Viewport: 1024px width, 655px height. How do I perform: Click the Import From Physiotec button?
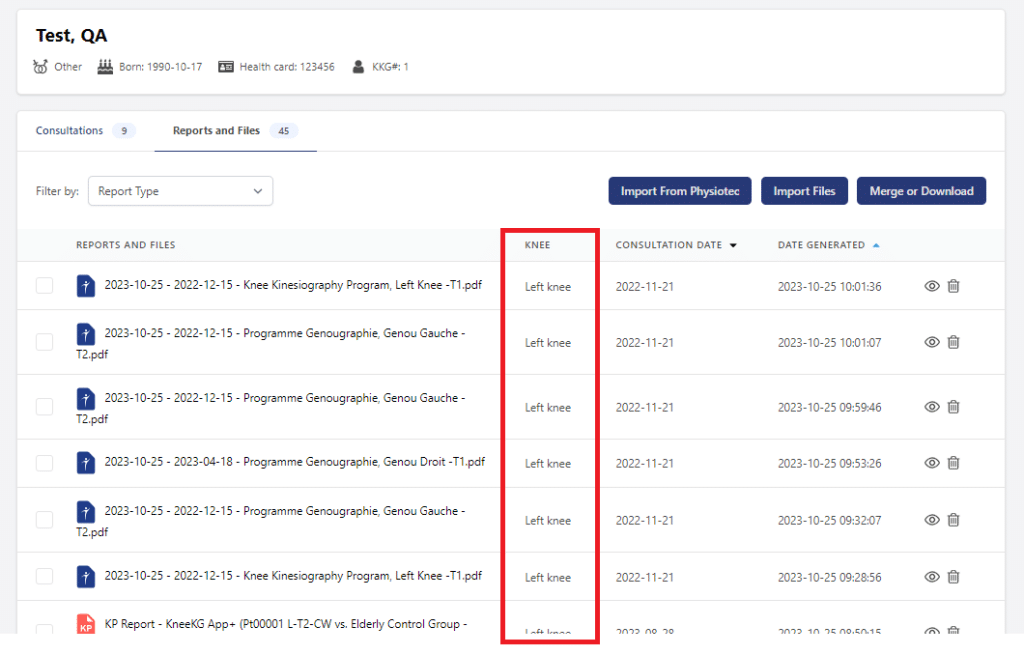(x=680, y=191)
